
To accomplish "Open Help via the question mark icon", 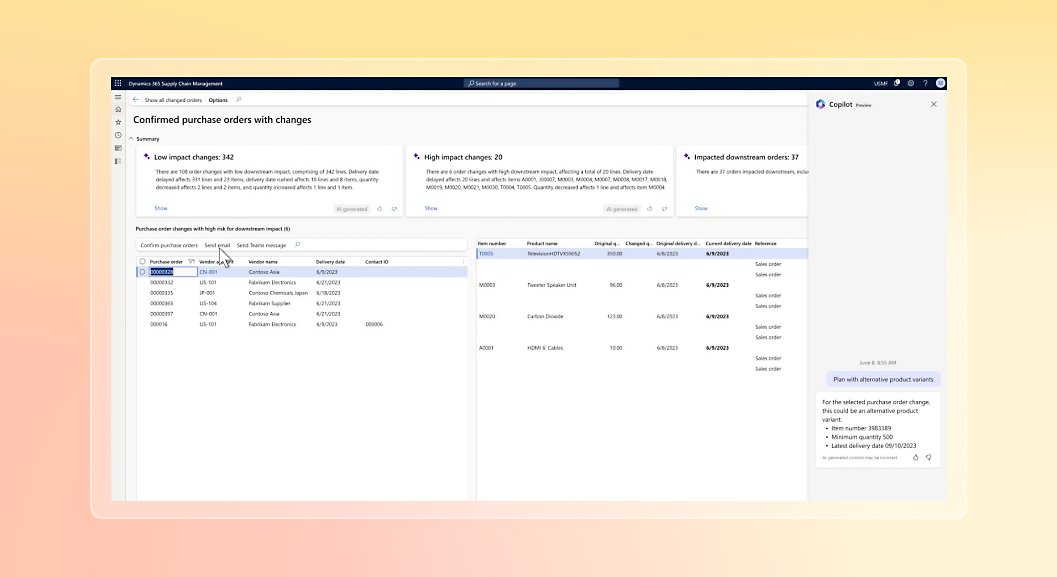I will tap(925, 83).
